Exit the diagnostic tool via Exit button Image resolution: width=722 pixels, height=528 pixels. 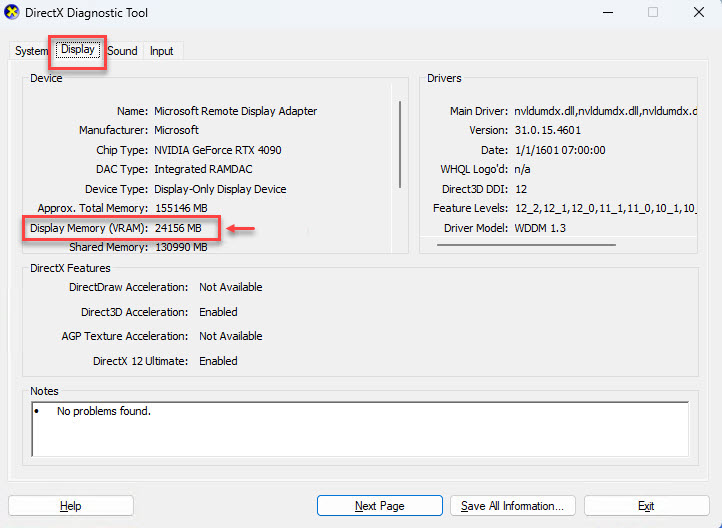646,506
